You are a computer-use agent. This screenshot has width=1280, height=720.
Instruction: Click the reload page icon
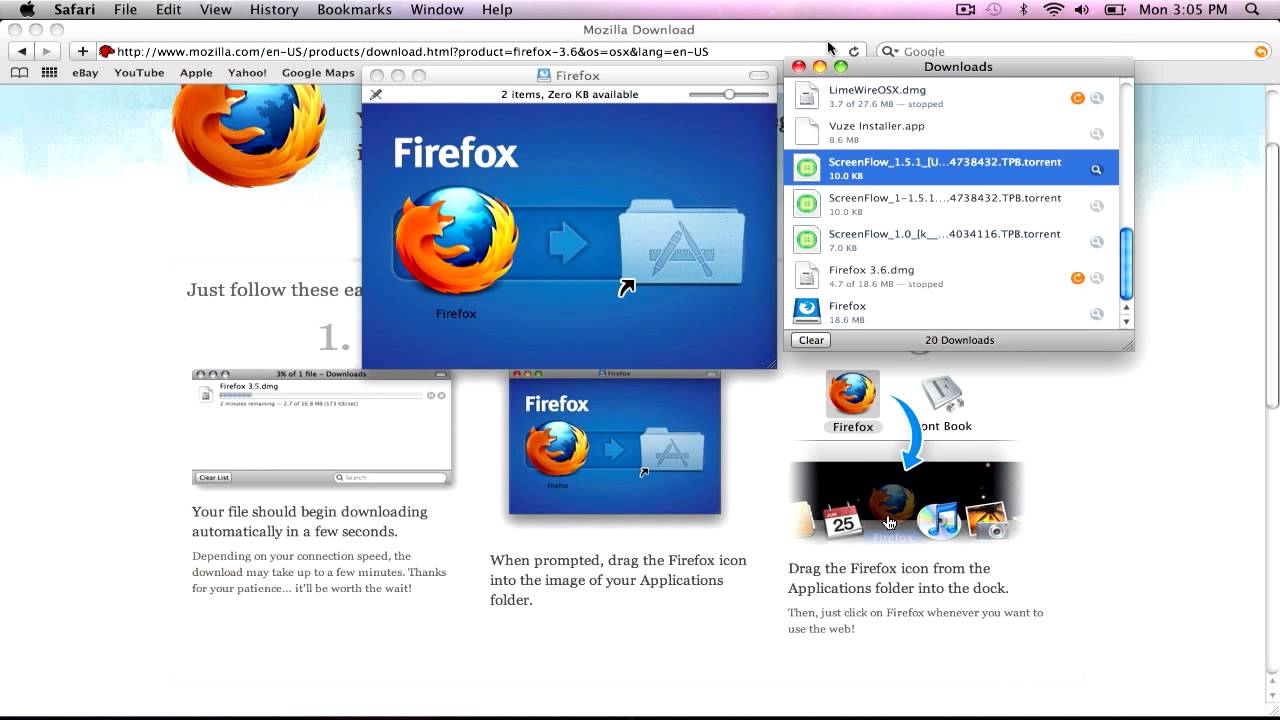[854, 51]
